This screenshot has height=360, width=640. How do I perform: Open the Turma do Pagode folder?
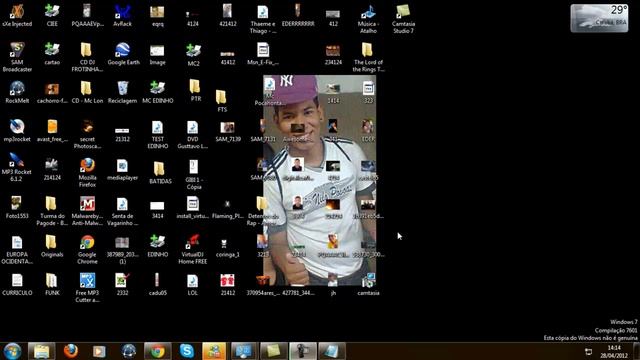52,211
